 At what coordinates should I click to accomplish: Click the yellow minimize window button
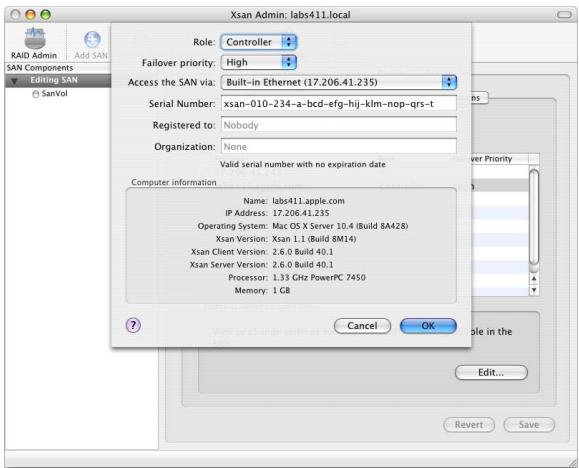(x=30, y=15)
